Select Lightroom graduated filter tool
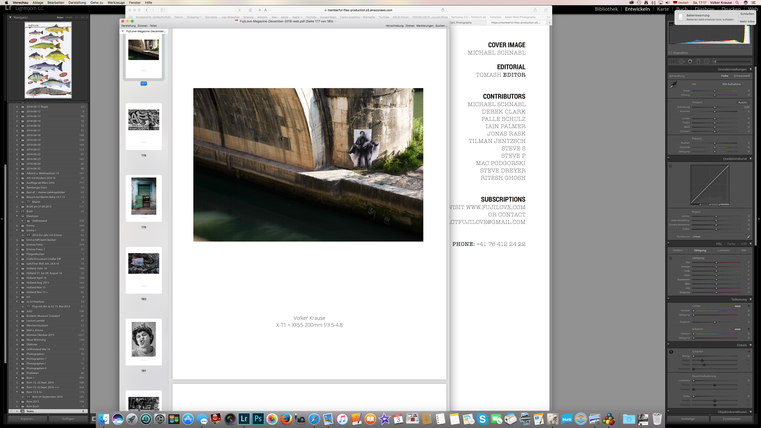The image size is (761, 428). [698, 62]
